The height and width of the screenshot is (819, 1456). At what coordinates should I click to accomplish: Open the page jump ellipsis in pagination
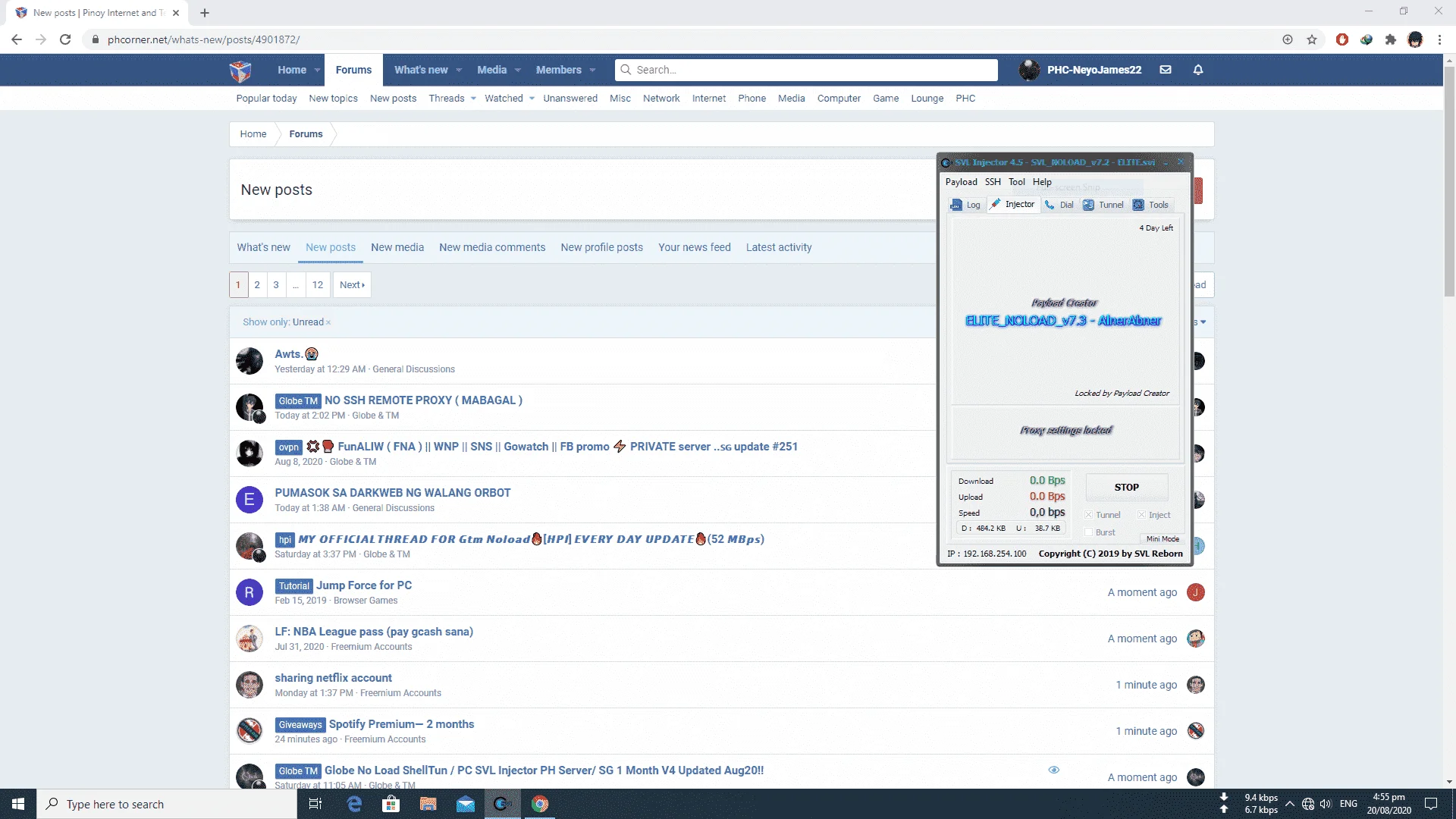[296, 285]
